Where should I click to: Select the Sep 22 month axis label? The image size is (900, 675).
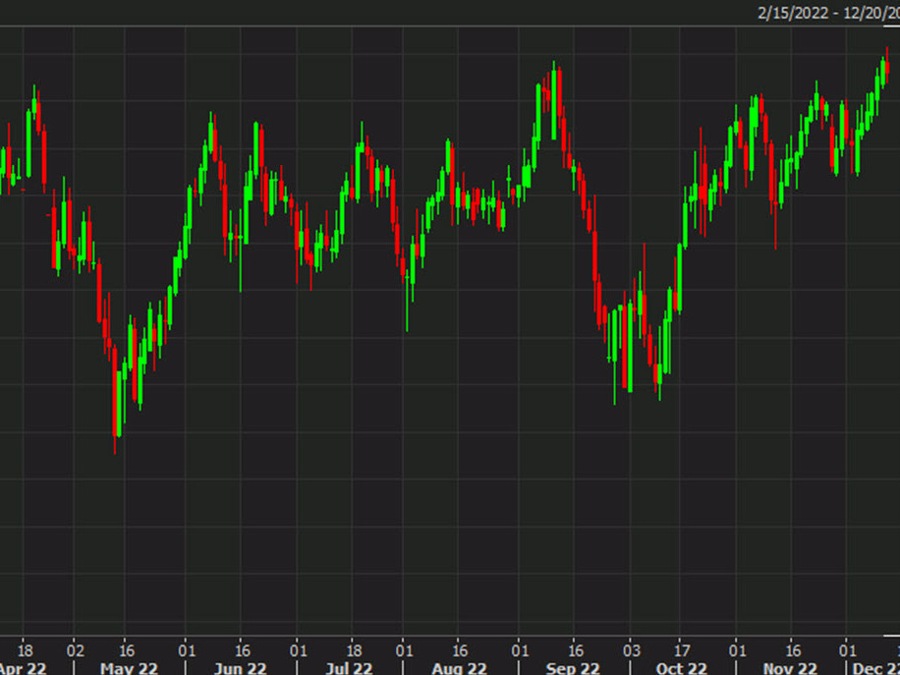click(572, 667)
